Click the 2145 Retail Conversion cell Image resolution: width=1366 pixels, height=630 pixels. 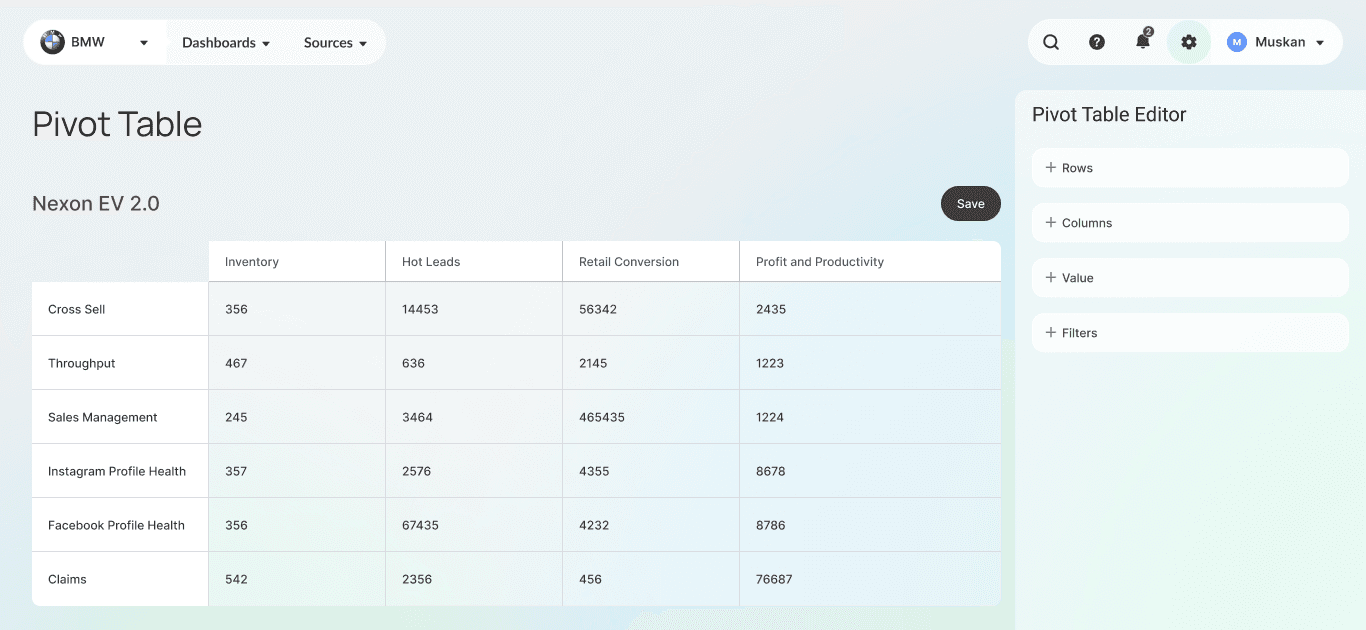click(651, 363)
